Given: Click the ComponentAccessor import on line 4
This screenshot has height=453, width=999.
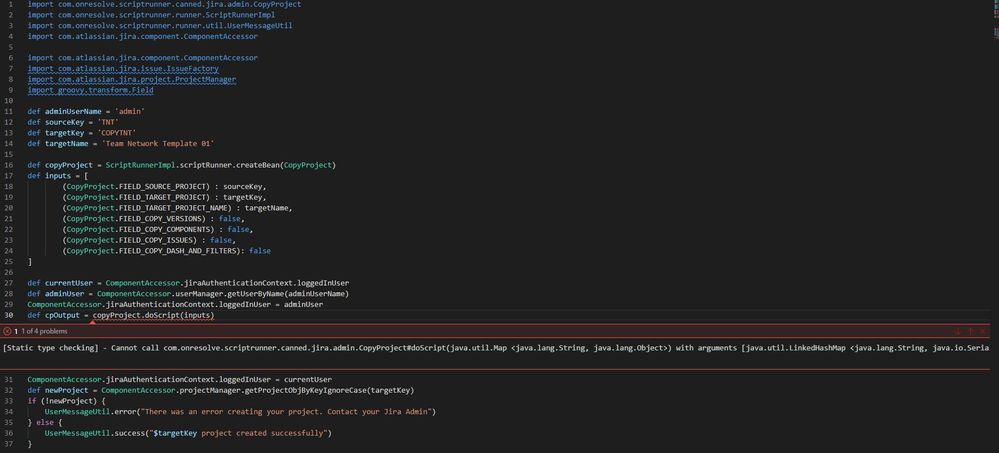Looking at the screenshot, I should click(143, 36).
